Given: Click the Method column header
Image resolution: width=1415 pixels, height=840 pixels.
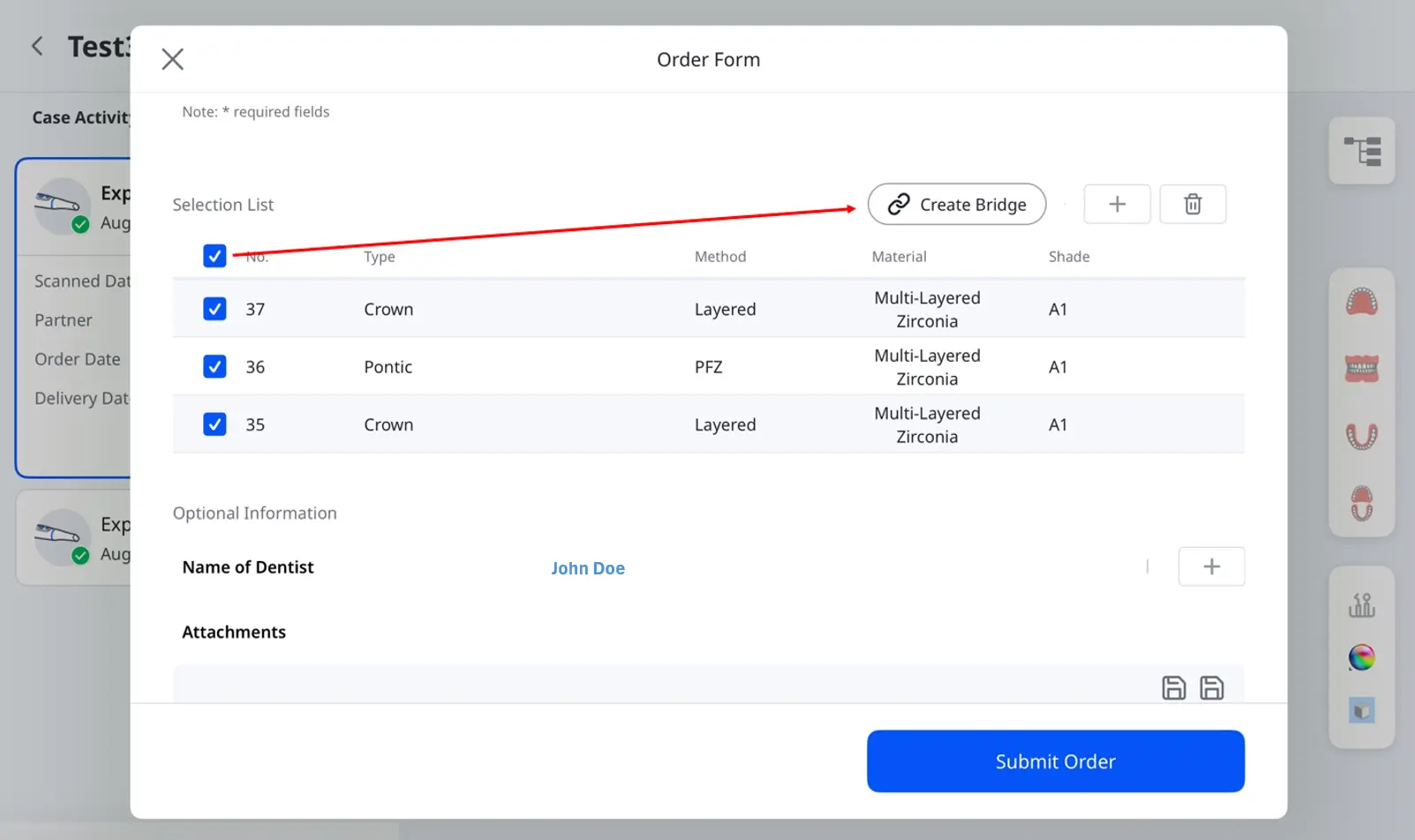Looking at the screenshot, I should coord(719,257).
